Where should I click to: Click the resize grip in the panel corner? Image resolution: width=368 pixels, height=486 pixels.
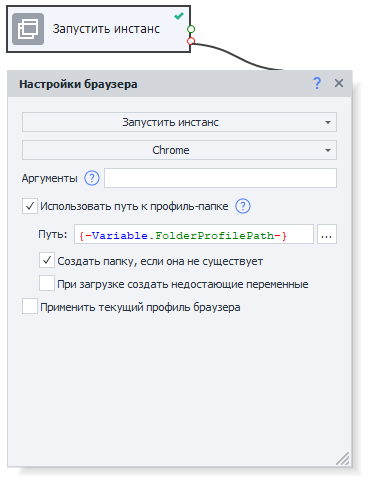(x=343, y=459)
